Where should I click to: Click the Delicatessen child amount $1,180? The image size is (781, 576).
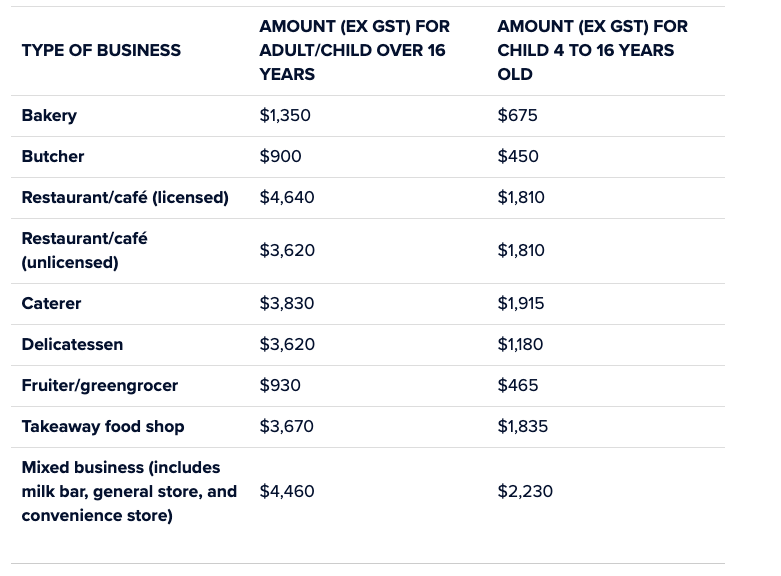coord(520,344)
